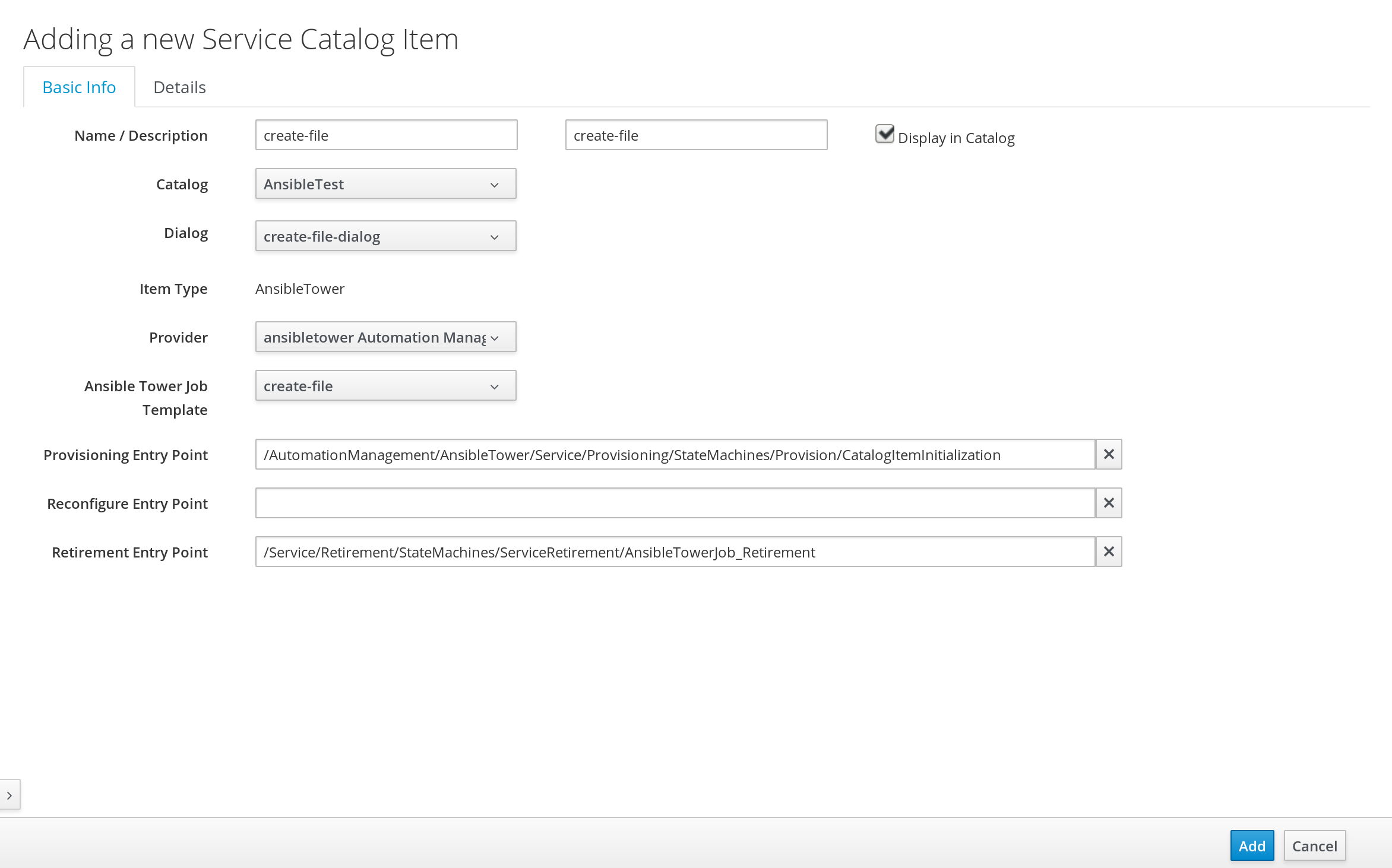Clear the Retirement Entry Point with X
Screen dimensions: 1392x868
[1108, 552]
